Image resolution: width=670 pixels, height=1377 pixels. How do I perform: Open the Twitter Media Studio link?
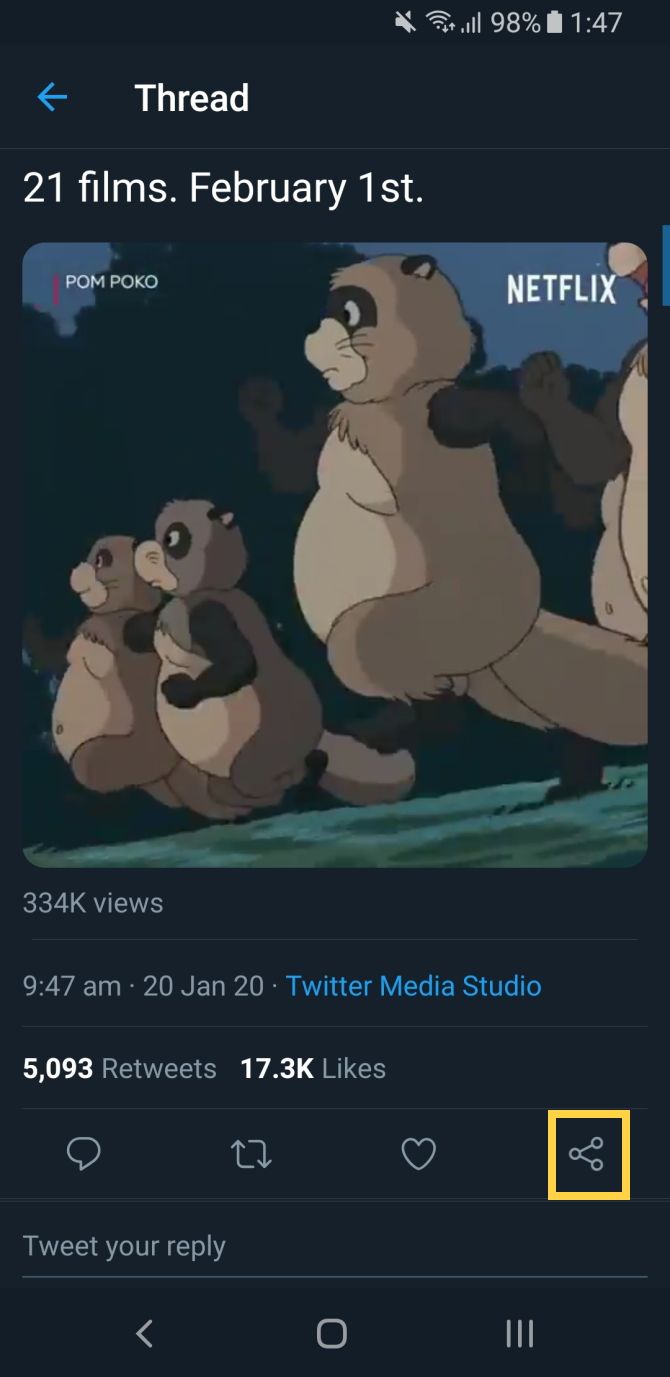[x=413, y=986]
